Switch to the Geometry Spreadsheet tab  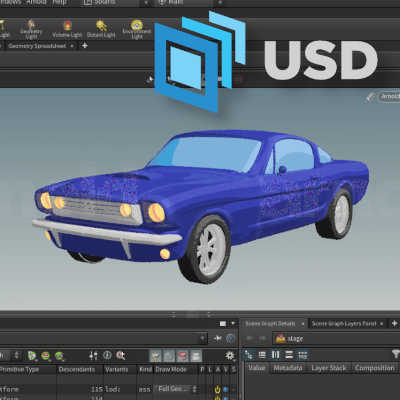point(37,46)
